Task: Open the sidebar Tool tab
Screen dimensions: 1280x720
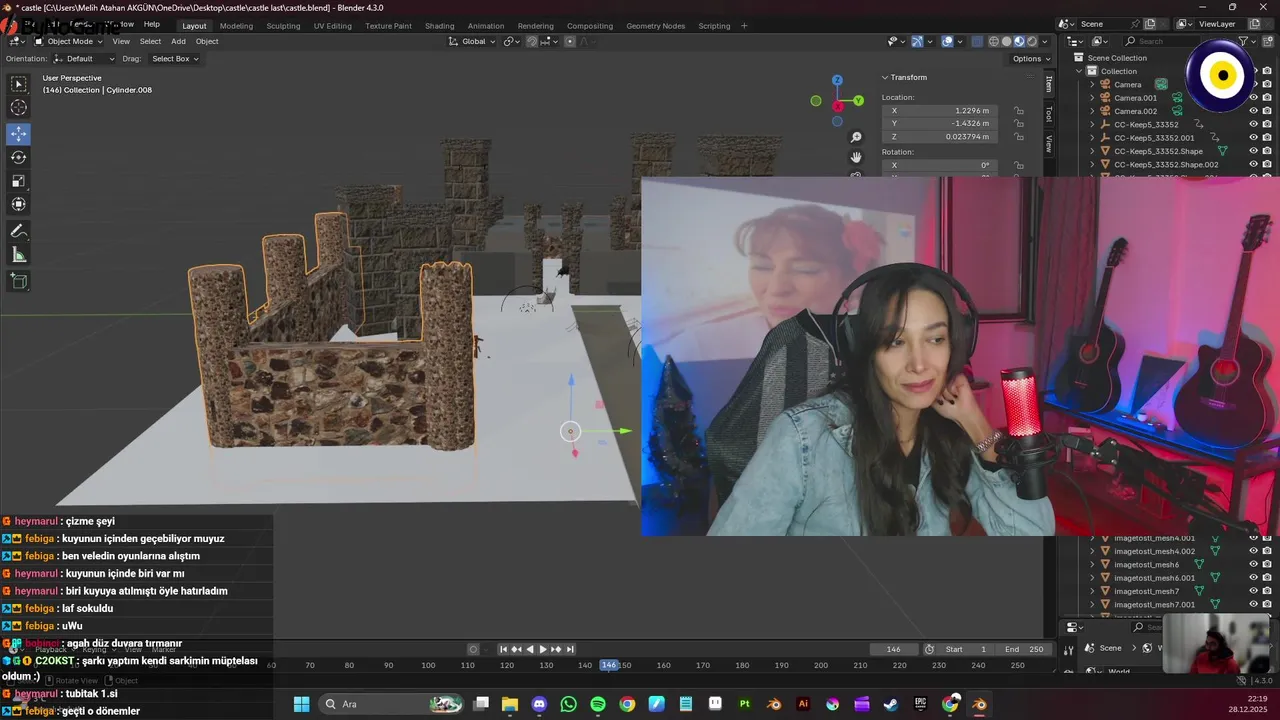Action: click(1049, 114)
